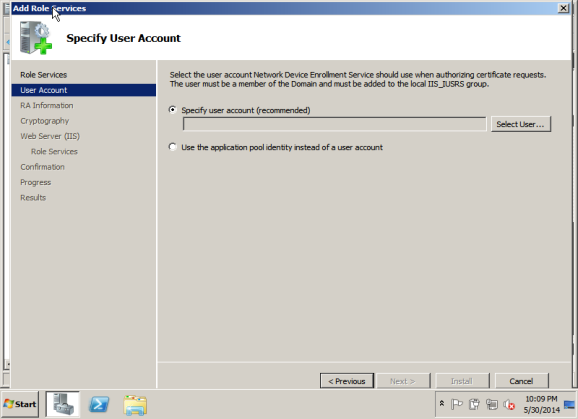Click the muted speaker volume icon
578x419 pixels.
click(509, 405)
